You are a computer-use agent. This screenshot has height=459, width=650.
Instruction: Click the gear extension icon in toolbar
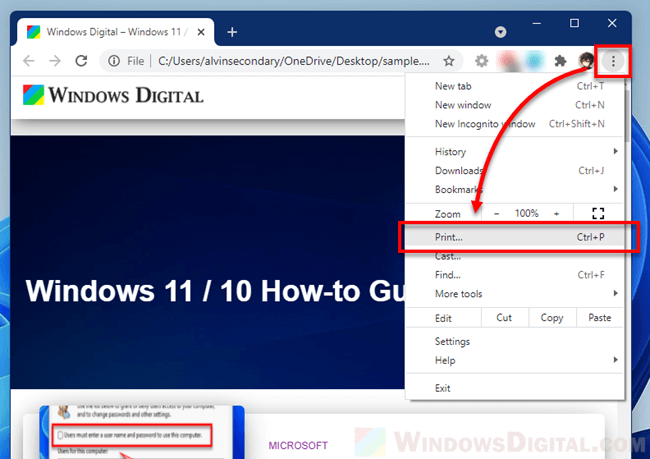point(481,61)
